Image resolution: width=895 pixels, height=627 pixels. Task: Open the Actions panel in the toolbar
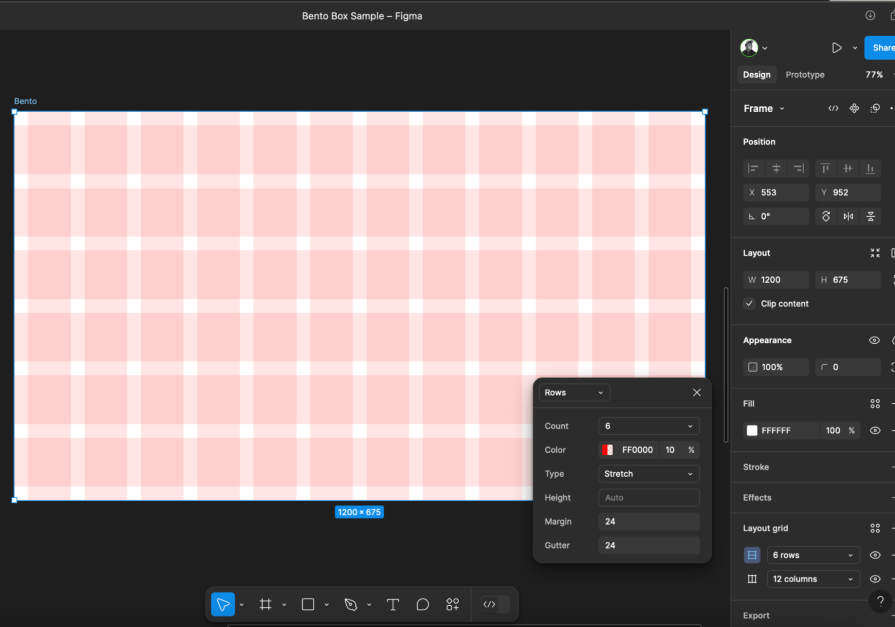pyautogui.click(x=452, y=604)
